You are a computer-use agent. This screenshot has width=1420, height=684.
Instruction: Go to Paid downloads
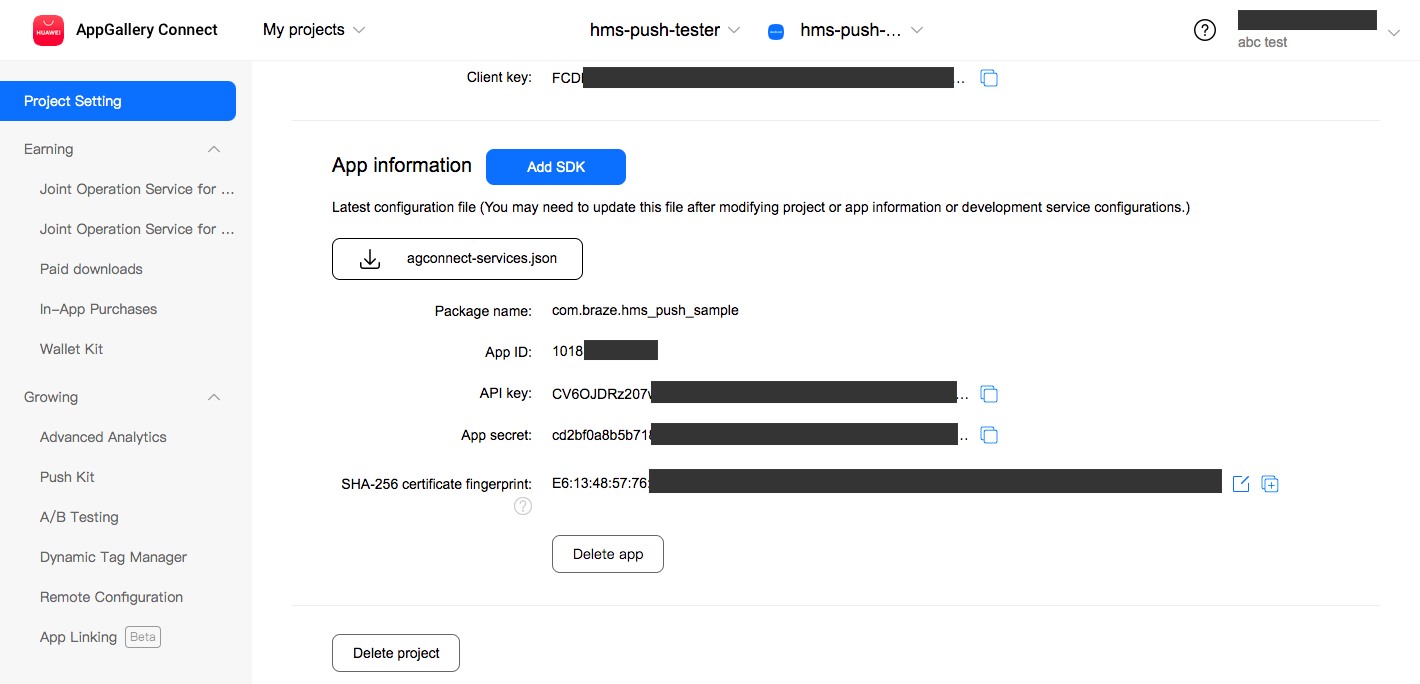tap(91, 269)
